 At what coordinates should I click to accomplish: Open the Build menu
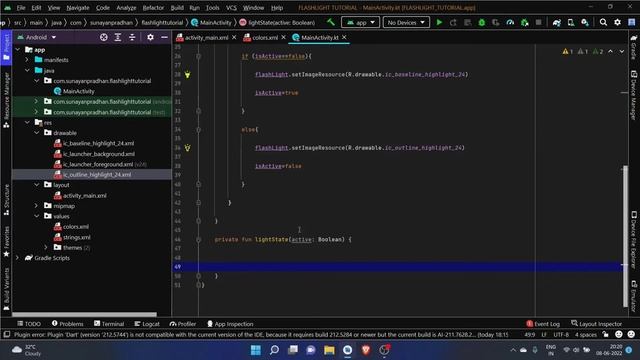pos(177,8)
